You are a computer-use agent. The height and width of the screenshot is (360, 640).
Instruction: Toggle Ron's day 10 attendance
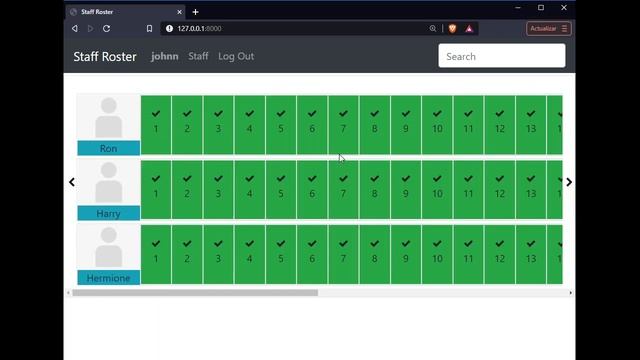(437, 125)
